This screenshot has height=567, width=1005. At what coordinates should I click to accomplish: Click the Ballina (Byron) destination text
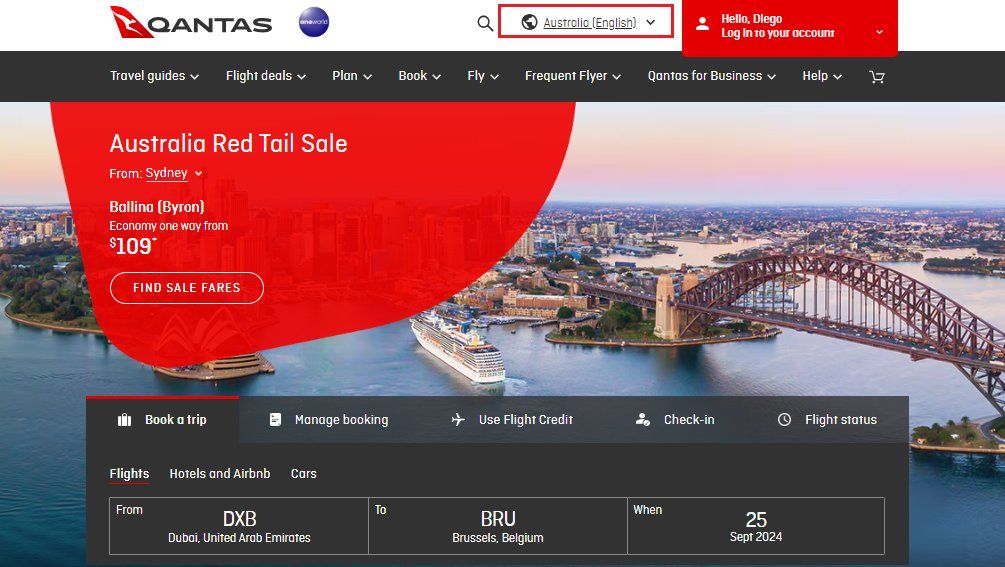(x=157, y=207)
